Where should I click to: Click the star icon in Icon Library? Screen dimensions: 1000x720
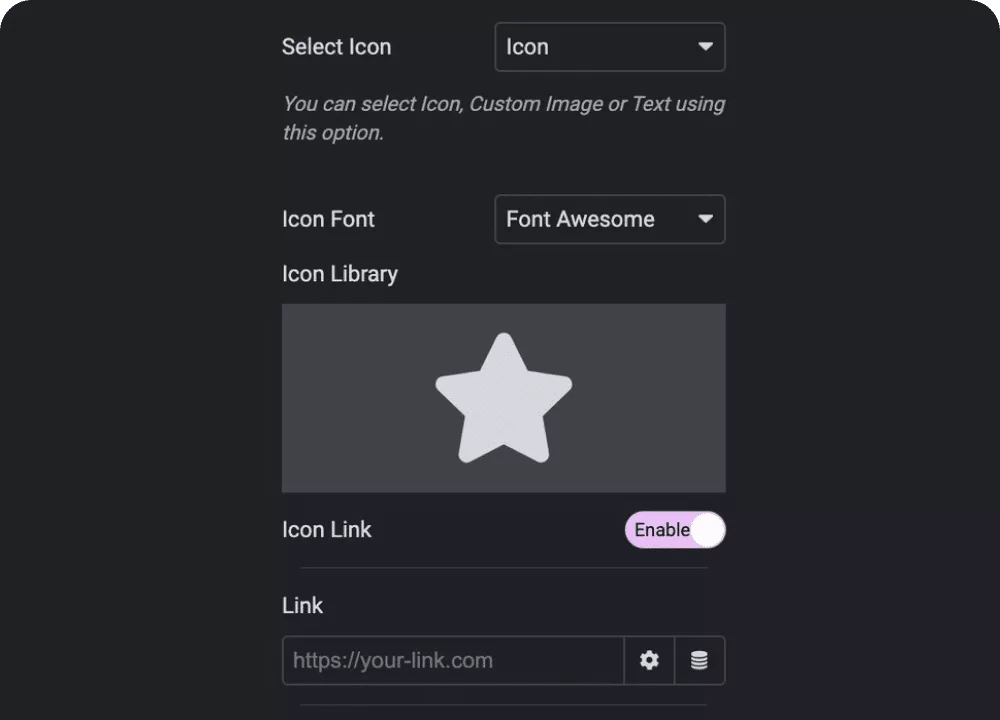coord(504,398)
